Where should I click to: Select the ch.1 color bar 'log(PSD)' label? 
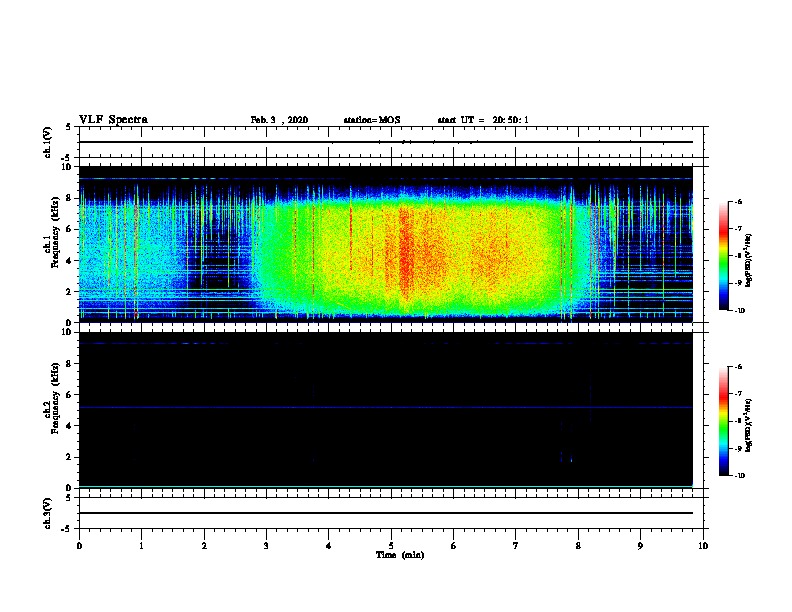pos(749,260)
